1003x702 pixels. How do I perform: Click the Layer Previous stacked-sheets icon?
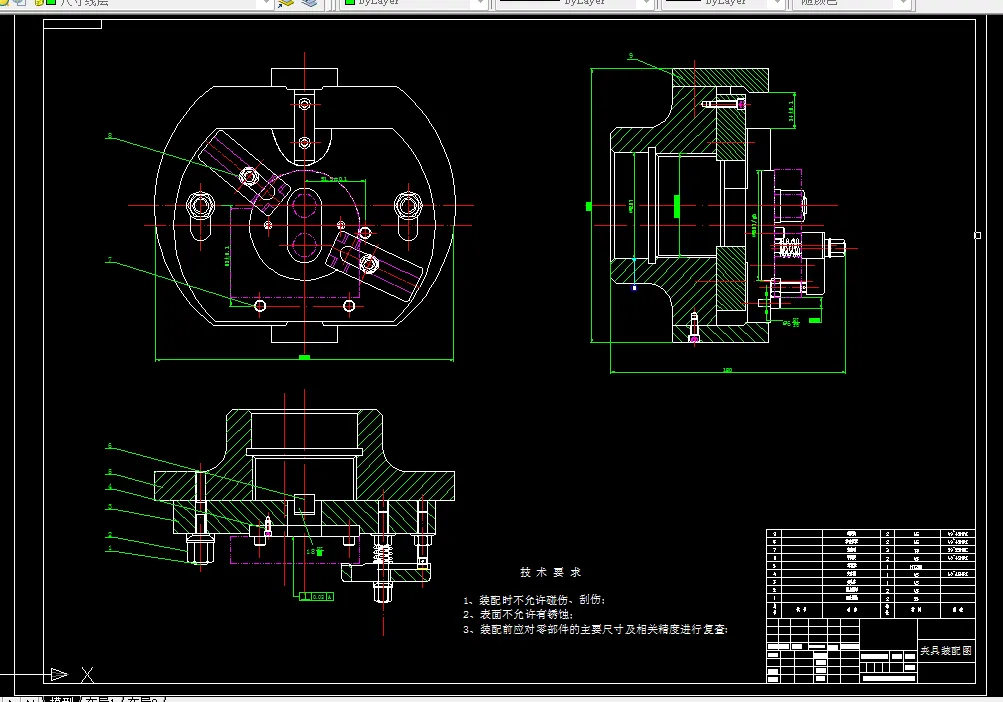click(309, 3)
